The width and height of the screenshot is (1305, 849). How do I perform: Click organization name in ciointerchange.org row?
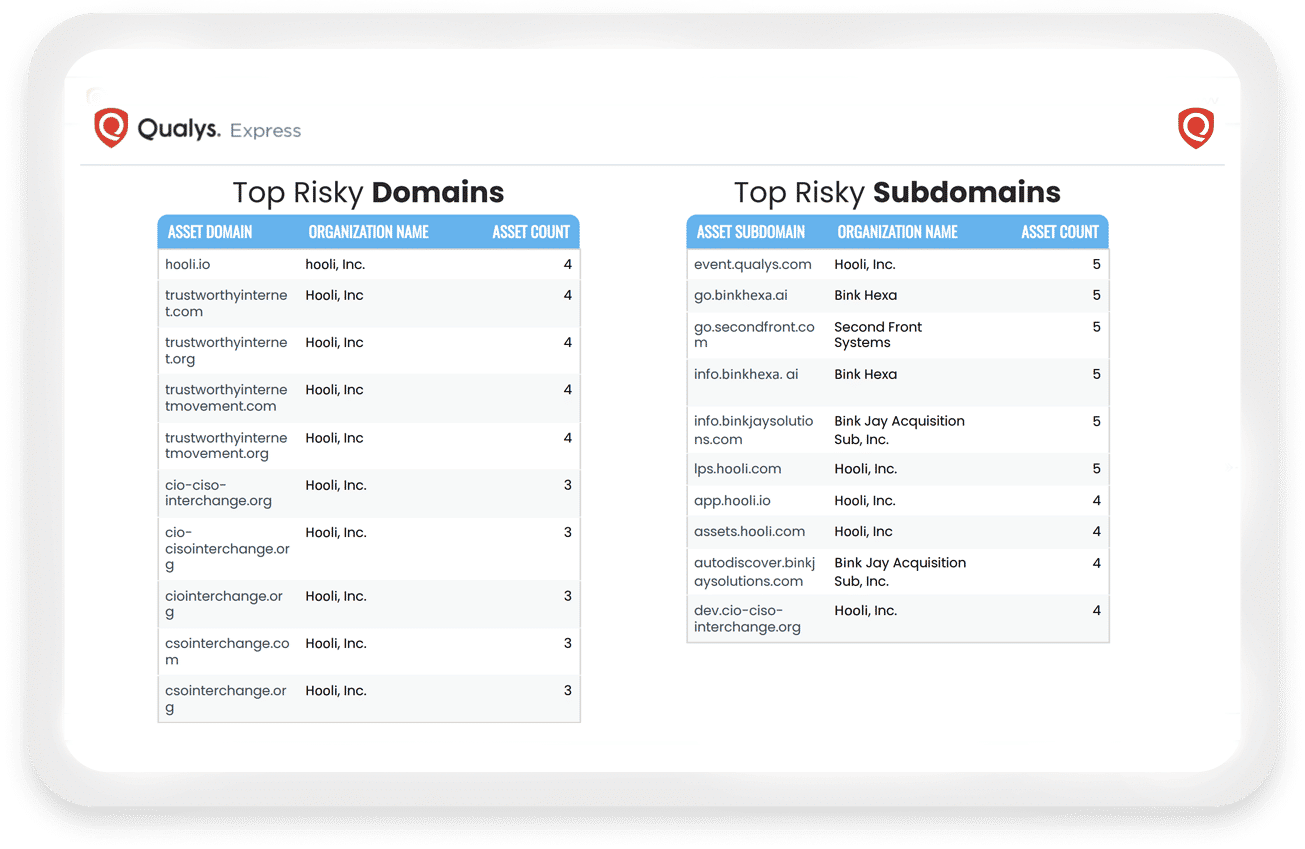click(336, 596)
